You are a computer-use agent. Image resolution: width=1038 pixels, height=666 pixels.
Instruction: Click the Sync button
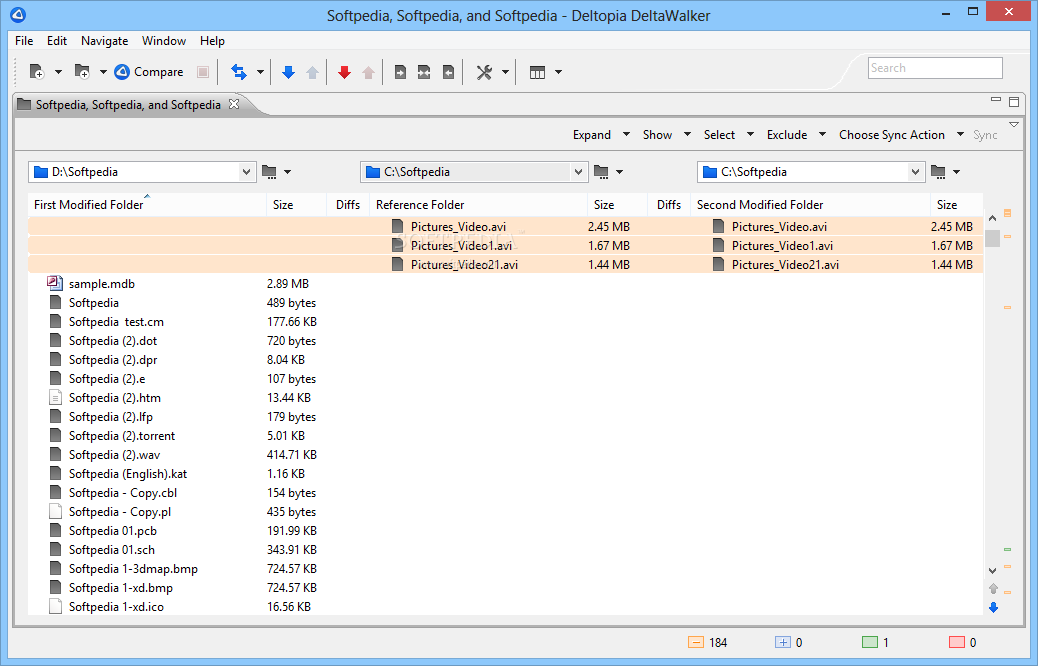click(985, 134)
